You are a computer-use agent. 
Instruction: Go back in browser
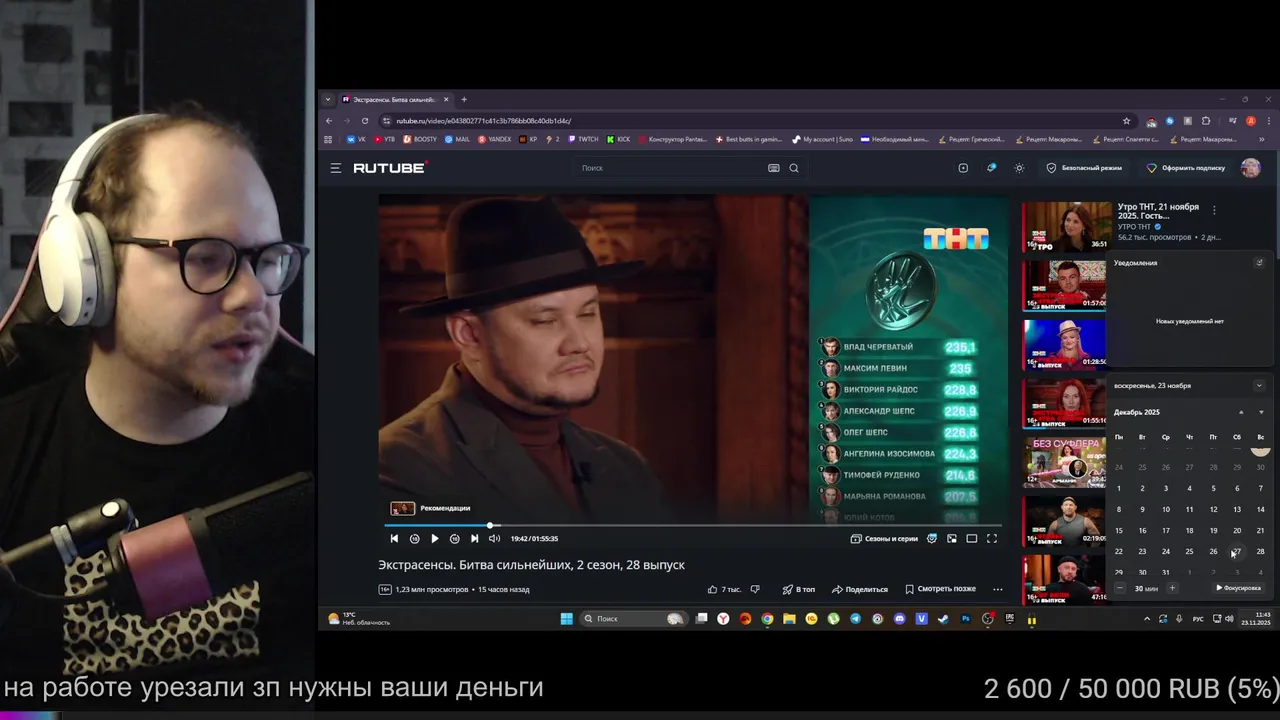click(329, 121)
